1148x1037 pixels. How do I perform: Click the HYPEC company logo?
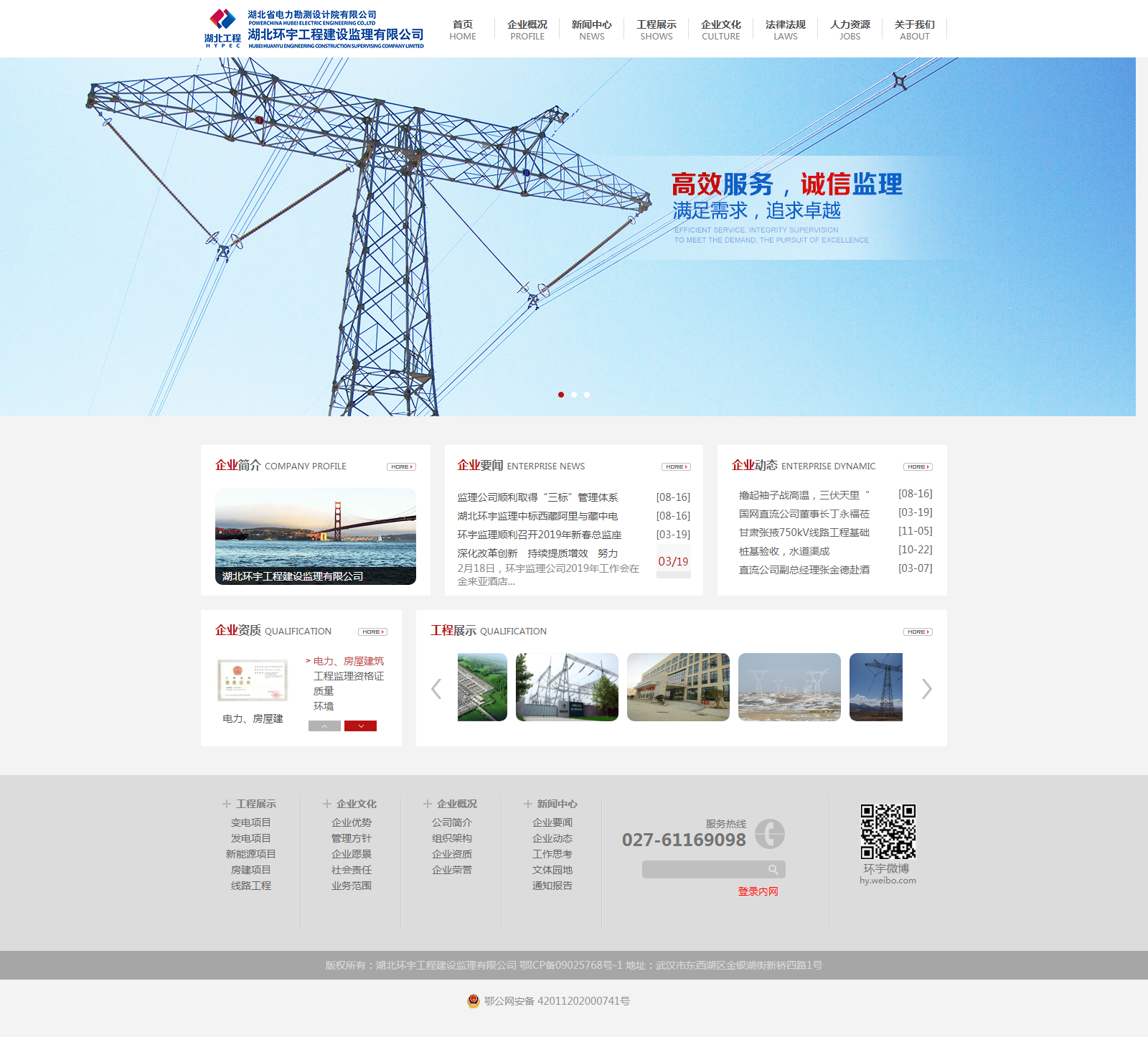tap(223, 29)
